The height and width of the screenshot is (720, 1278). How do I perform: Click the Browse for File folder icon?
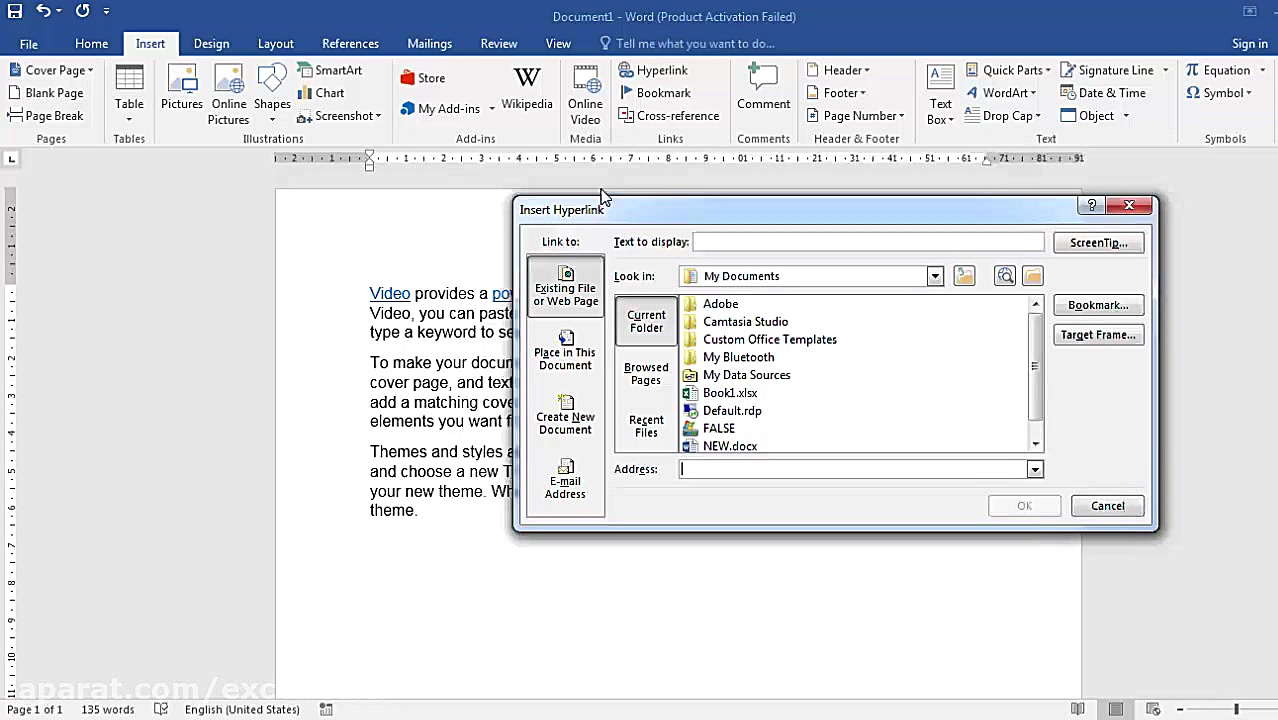coord(1032,276)
